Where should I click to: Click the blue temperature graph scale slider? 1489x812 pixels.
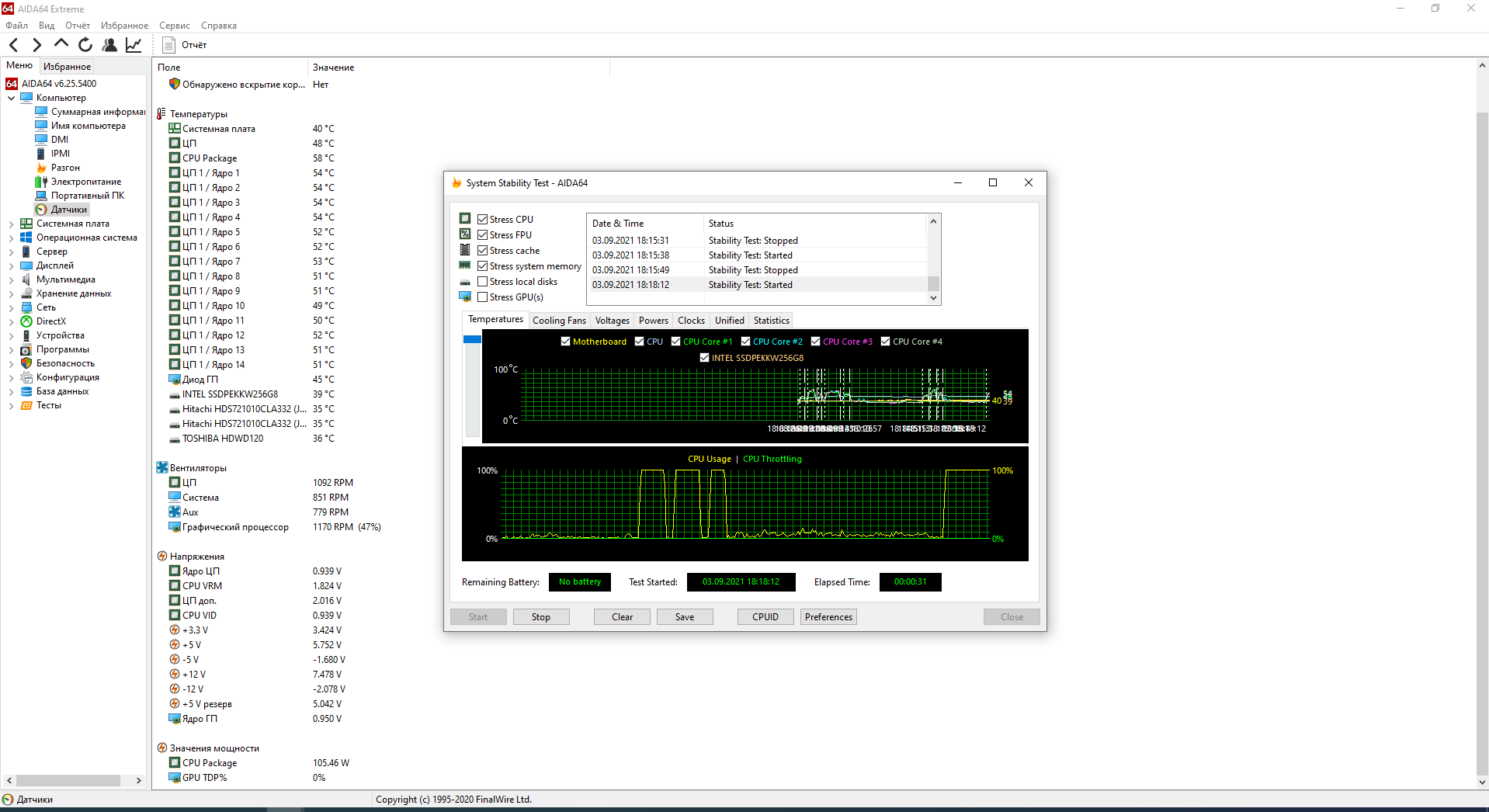pos(472,339)
